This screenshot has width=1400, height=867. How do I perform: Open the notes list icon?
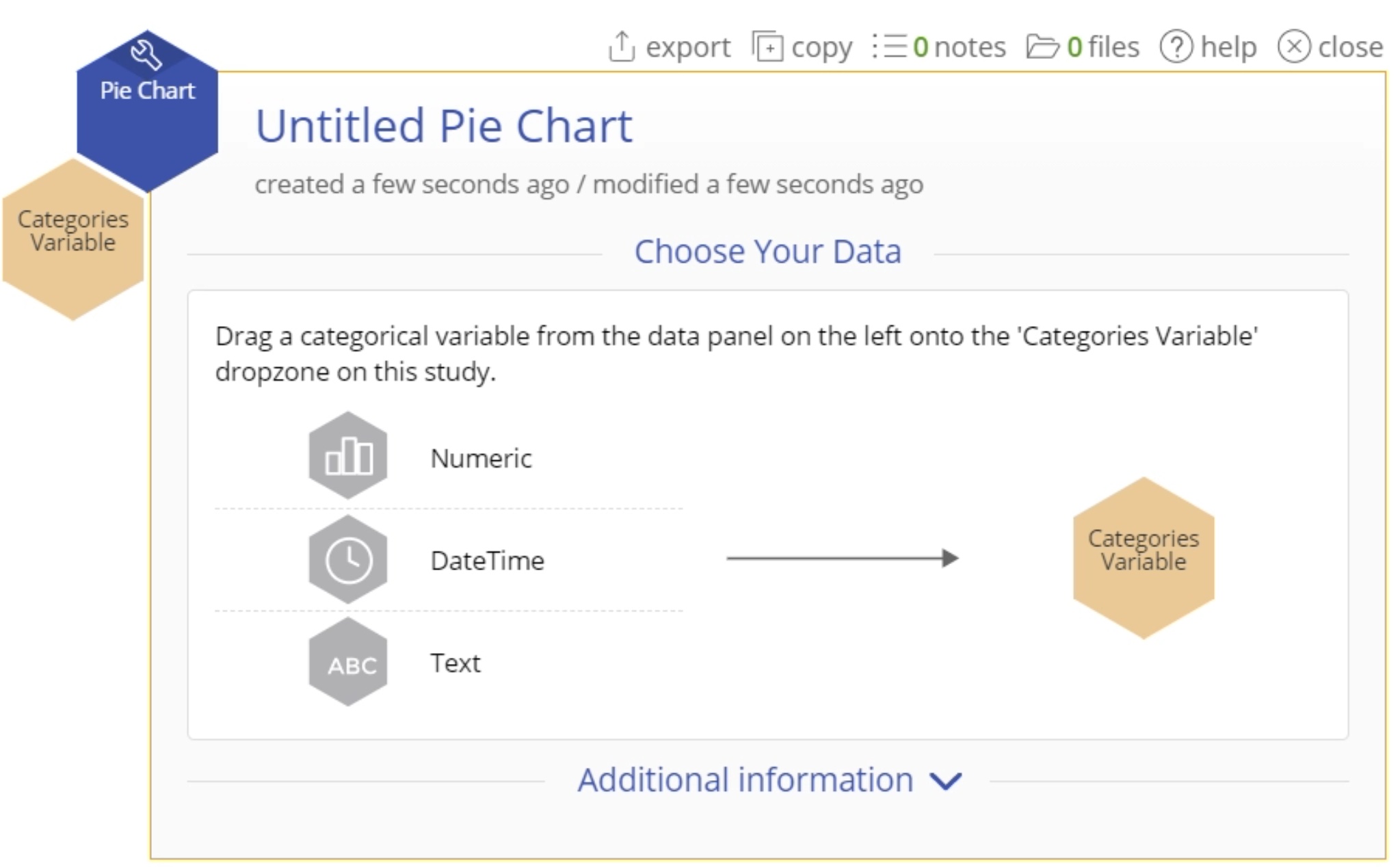pos(889,46)
